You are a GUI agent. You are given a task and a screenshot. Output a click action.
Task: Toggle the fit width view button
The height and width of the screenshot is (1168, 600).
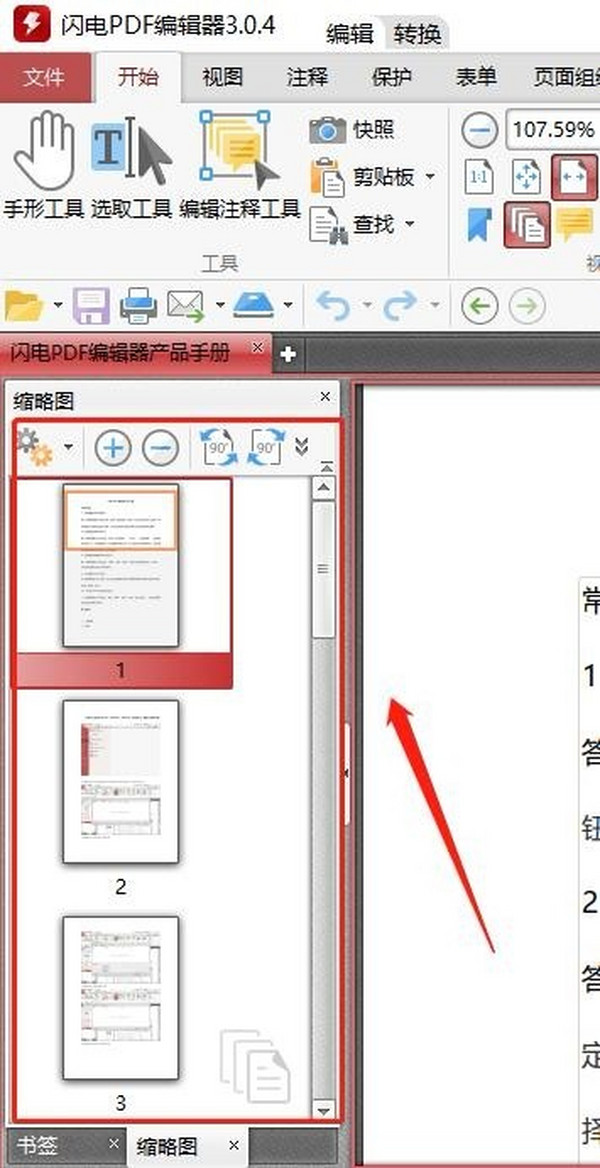tap(574, 177)
